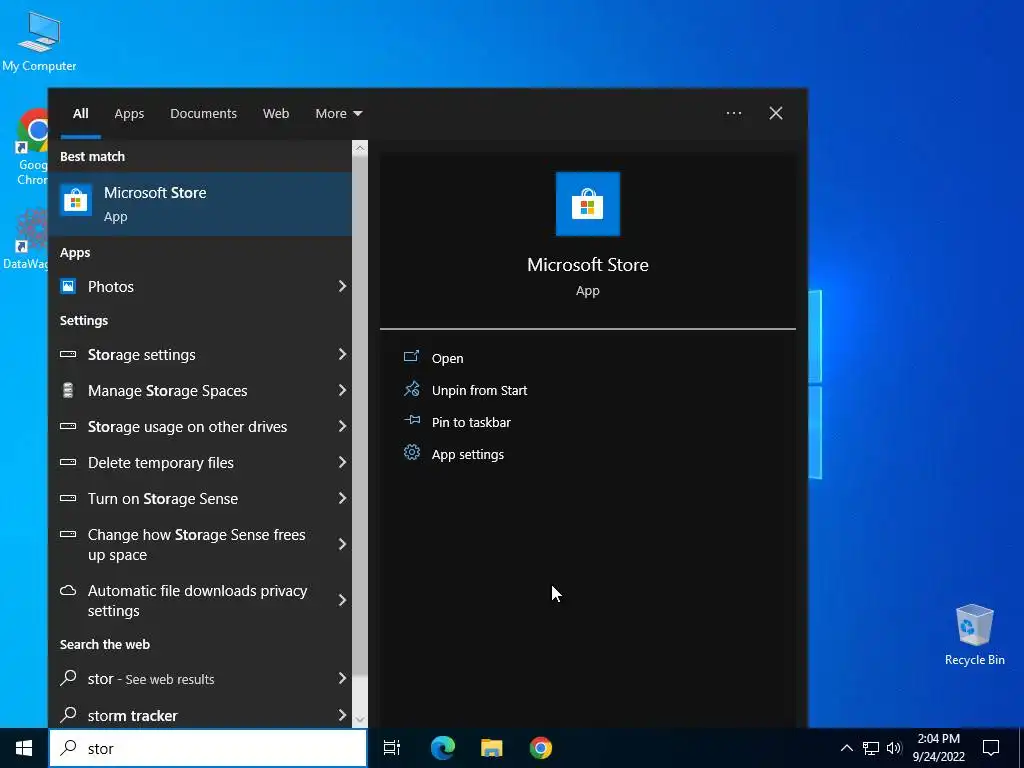This screenshot has width=1024, height=768.
Task: Open the network status tray icon
Action: pyautogui.click(x=871, y=748)
